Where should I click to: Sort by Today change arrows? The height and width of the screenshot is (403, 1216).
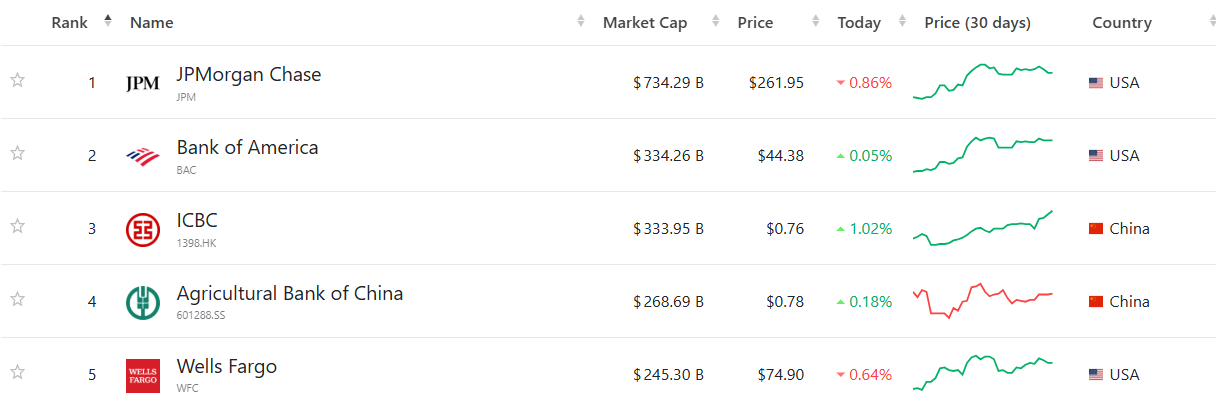903,22
